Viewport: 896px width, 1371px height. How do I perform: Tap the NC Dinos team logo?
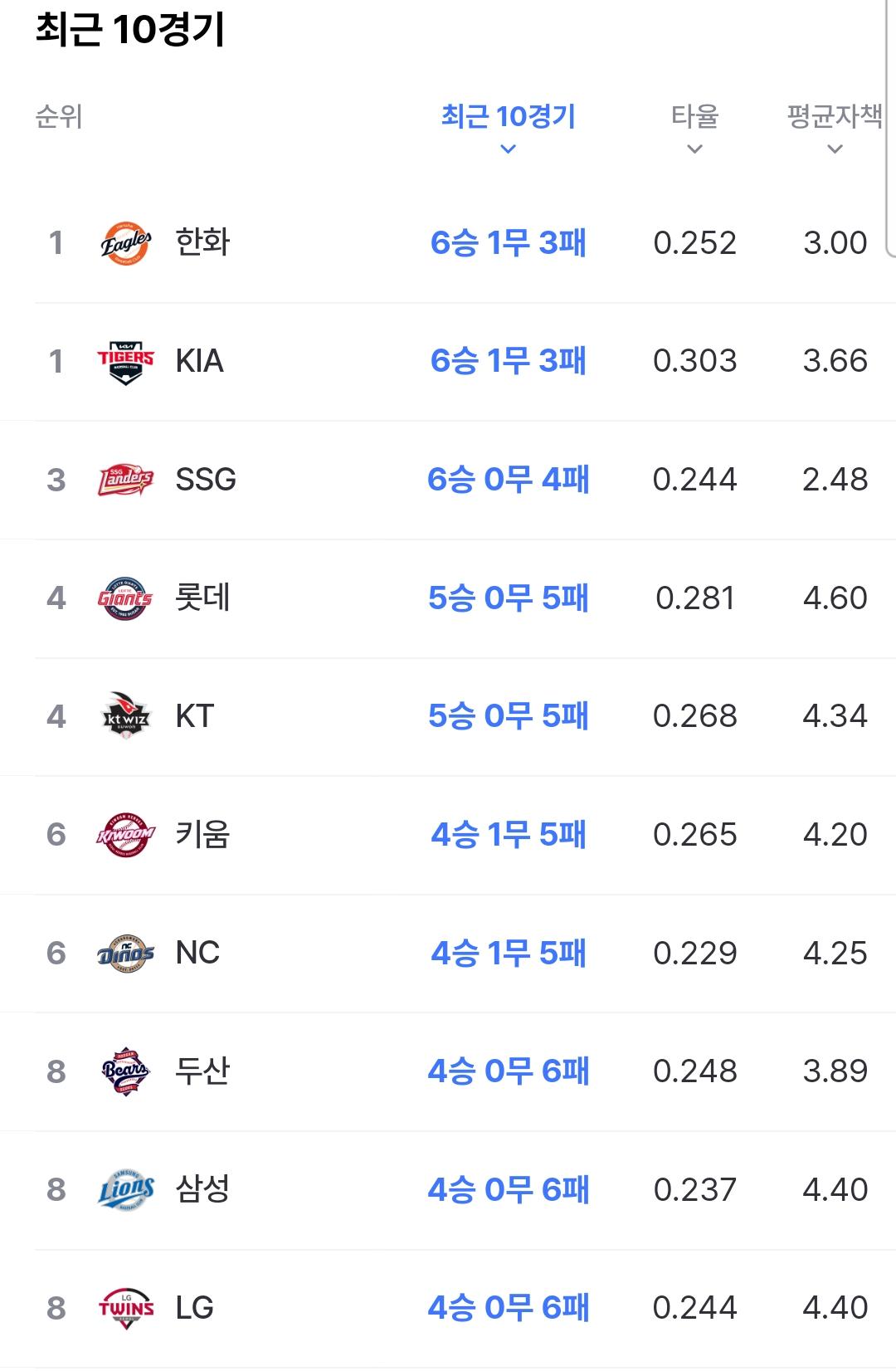(125, 954)
